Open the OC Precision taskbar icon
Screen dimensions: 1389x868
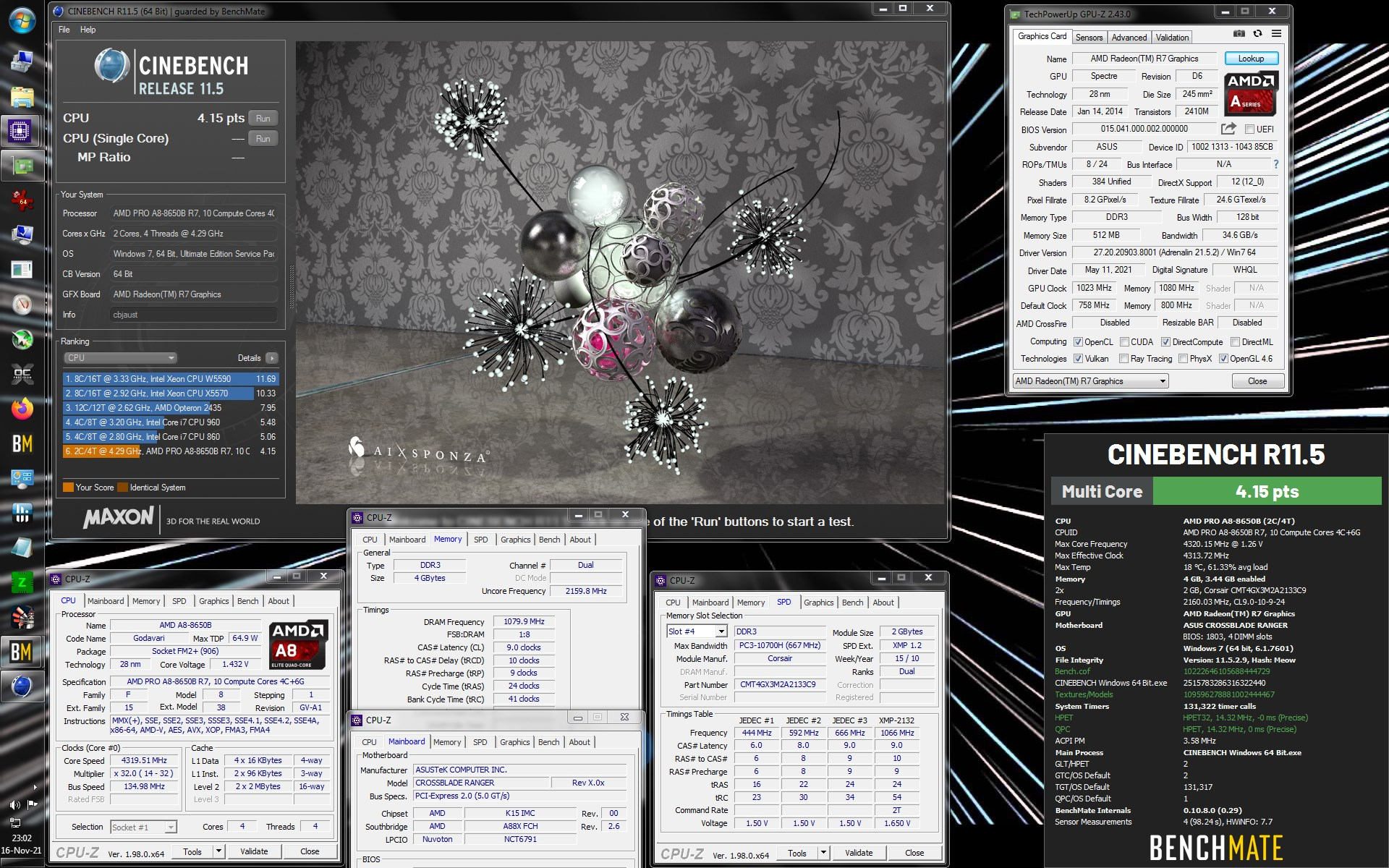pyautogui.click(x=22, y=374)
